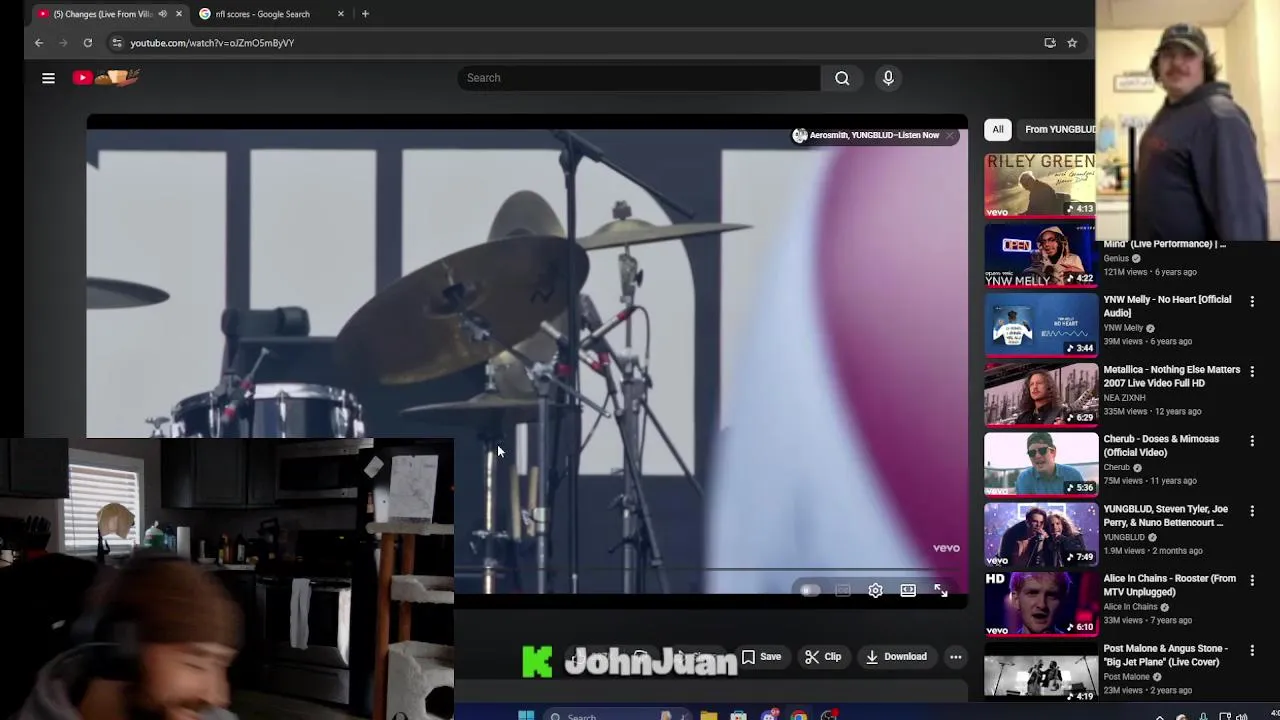Image resolution: width=1280 pixels, height=720 pixels.
Task: Switch player to theater mode
Action: (908, 591)
